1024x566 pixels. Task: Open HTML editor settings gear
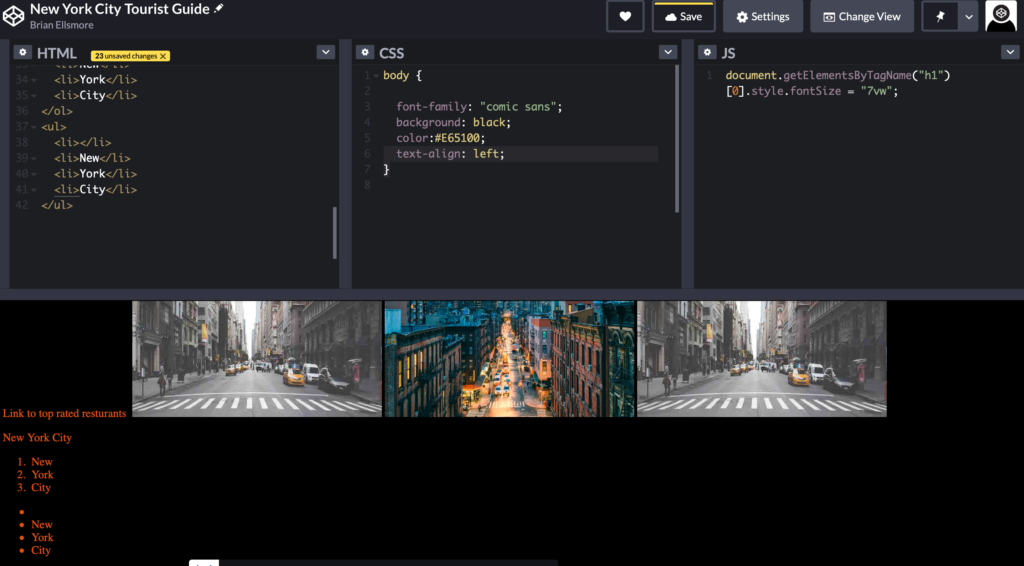(22, 52)
